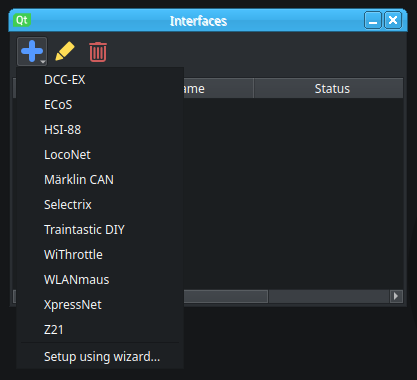Click the blue plus add interface button
Screen dimensions: 417x380
point(32,51)
